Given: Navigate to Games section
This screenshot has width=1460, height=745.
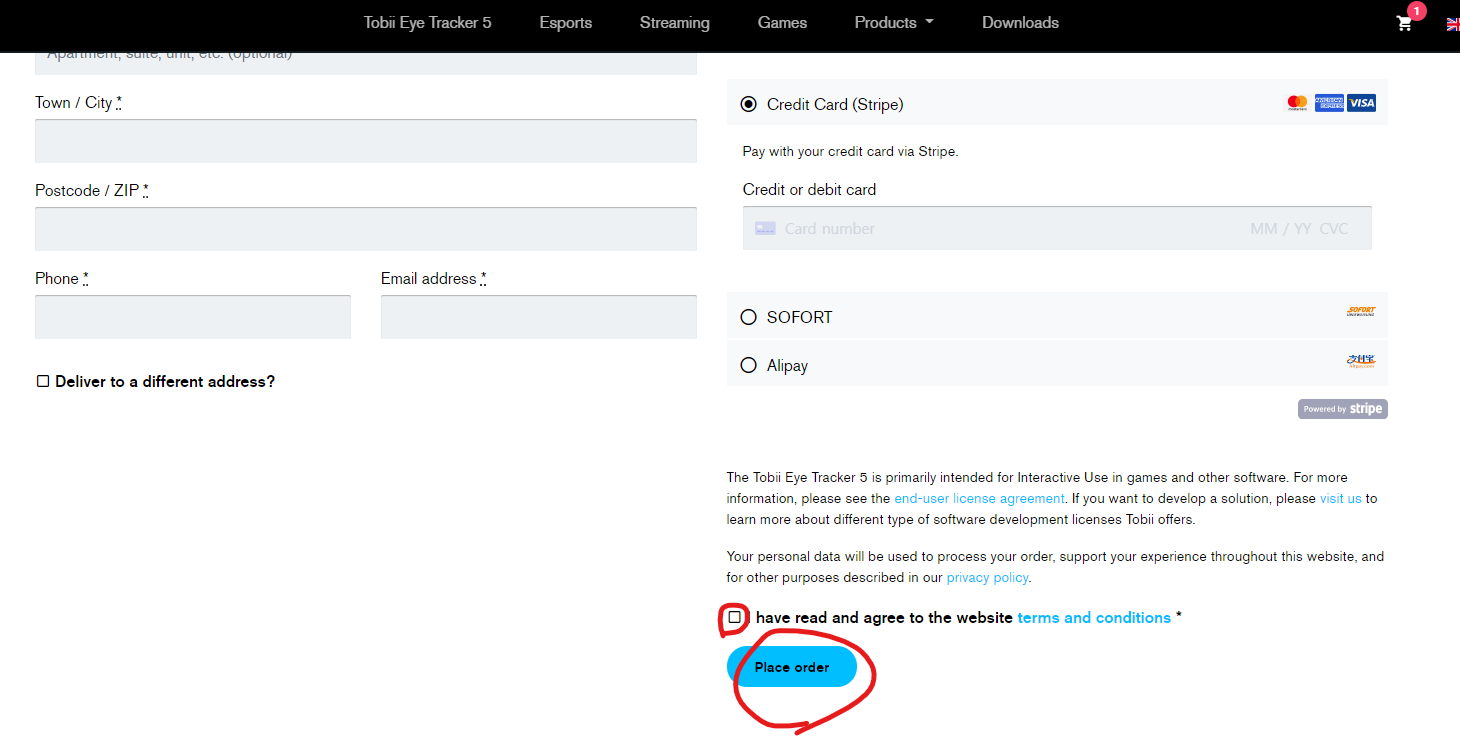Looking at the screenshot, I should pyautogui.click(x=782, y=23).
